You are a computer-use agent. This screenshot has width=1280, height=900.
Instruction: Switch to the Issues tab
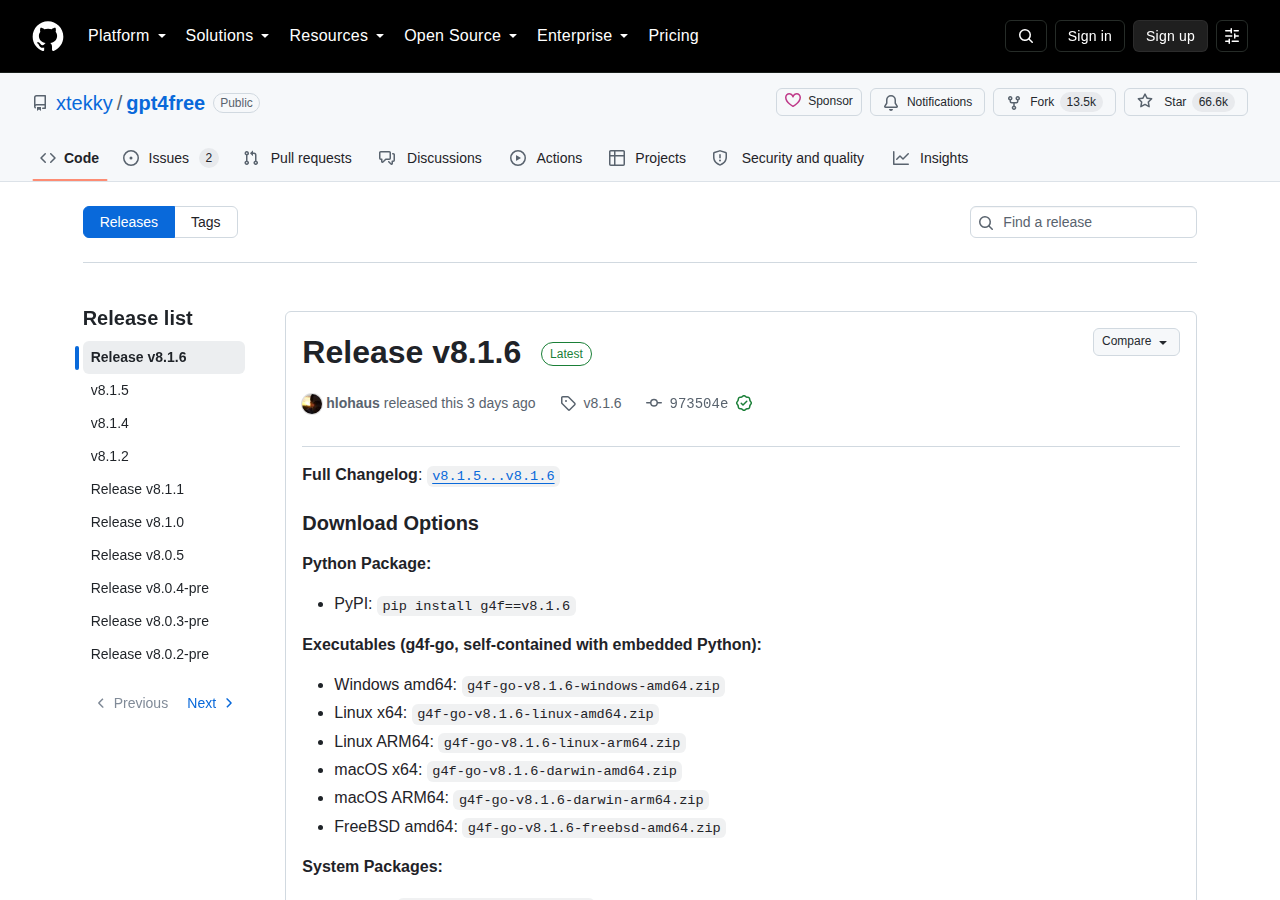tap(170, 158)
